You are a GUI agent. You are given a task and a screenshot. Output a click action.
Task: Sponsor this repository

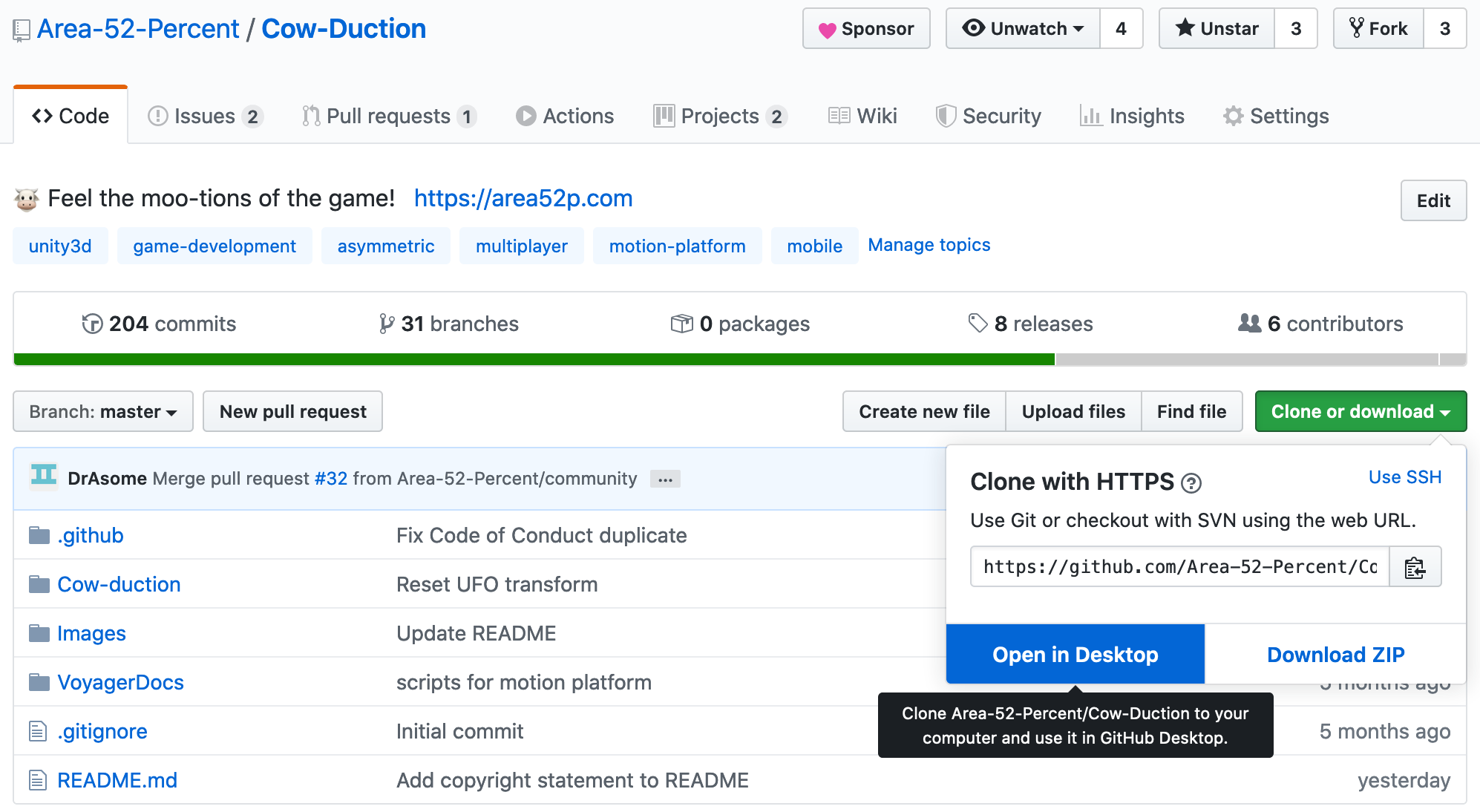tap(866, 29)
